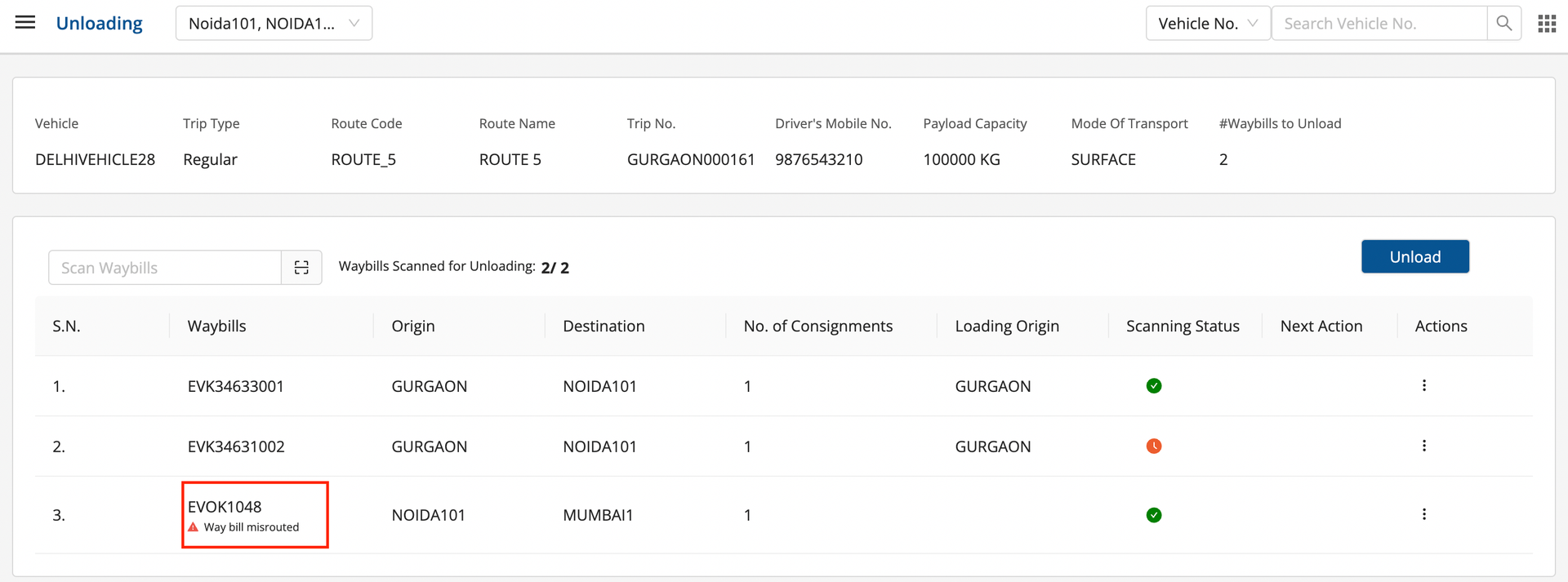Click the search magnifier icon
This screenshot has height=582, width=1568.
[x=1503, y=24]
